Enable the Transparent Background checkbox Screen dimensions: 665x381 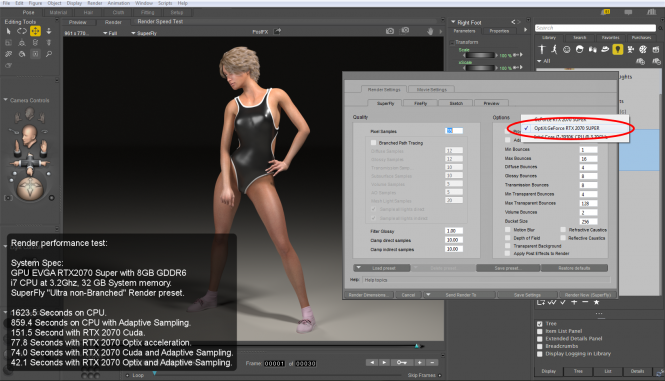tap(508, 246)
